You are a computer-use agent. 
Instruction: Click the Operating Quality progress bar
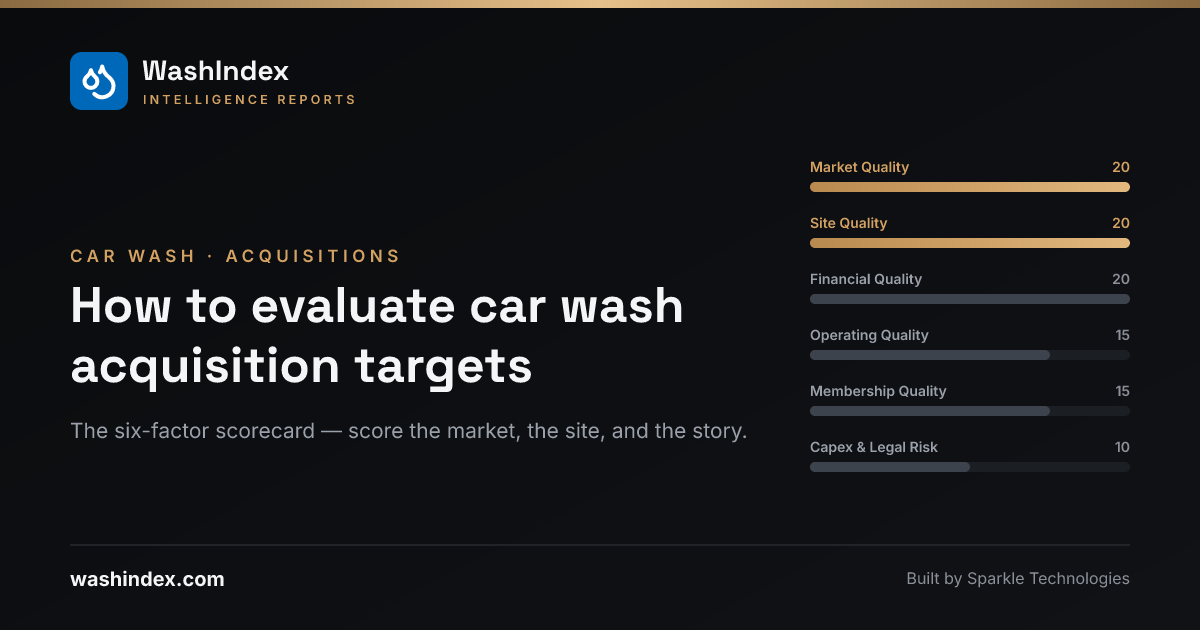click(x=970, y=355)
